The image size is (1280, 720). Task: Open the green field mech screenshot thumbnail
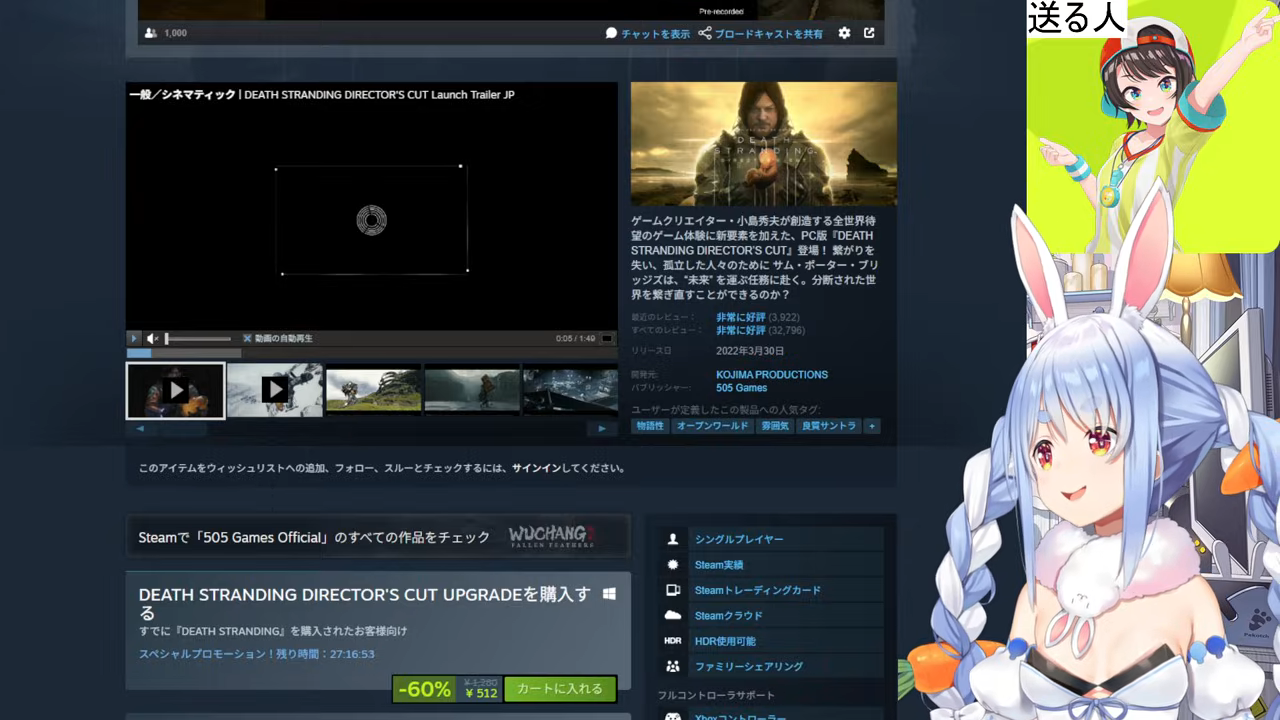(374, 390)
